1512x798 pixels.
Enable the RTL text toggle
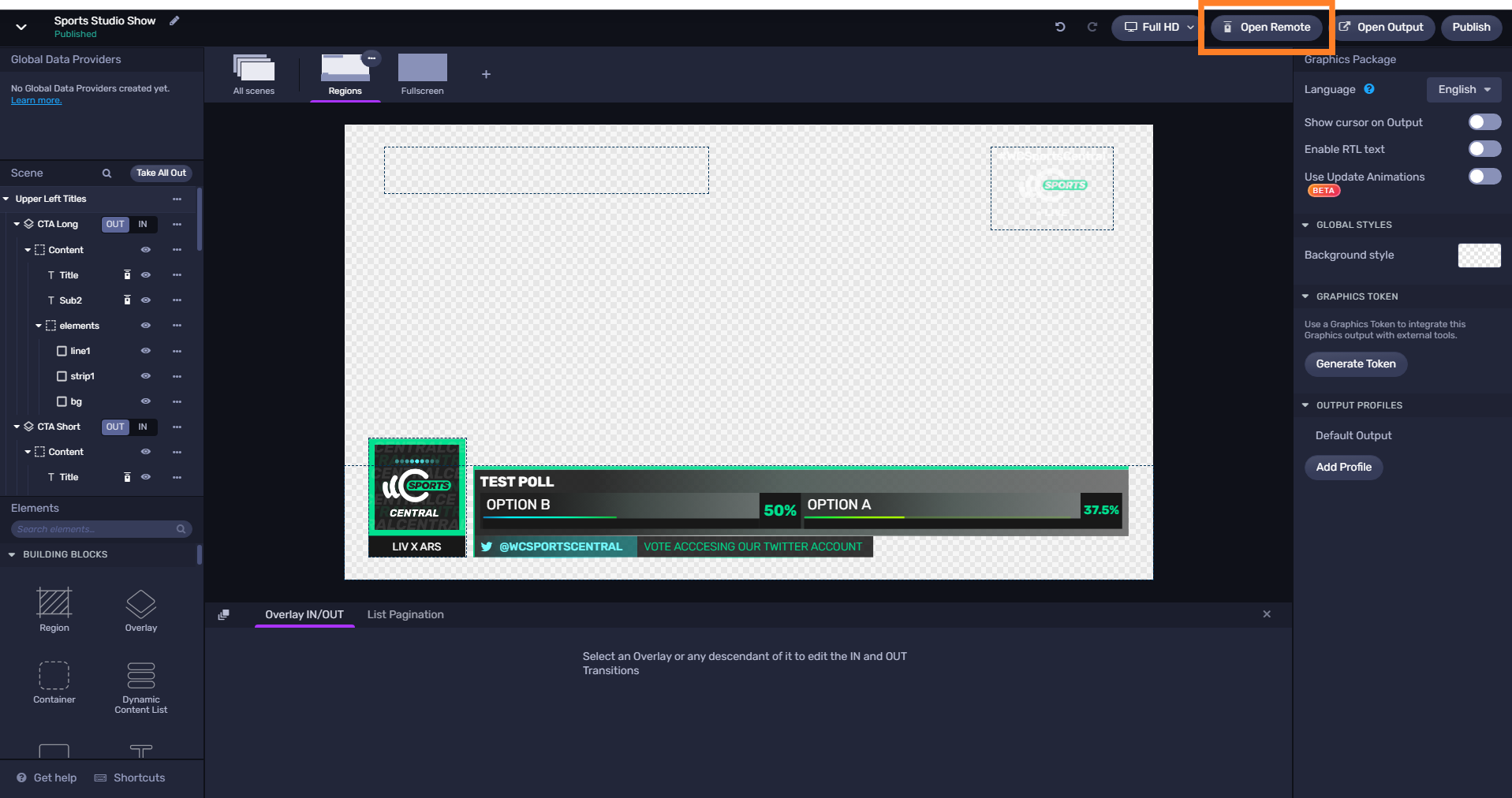[x=1484, y=149]
